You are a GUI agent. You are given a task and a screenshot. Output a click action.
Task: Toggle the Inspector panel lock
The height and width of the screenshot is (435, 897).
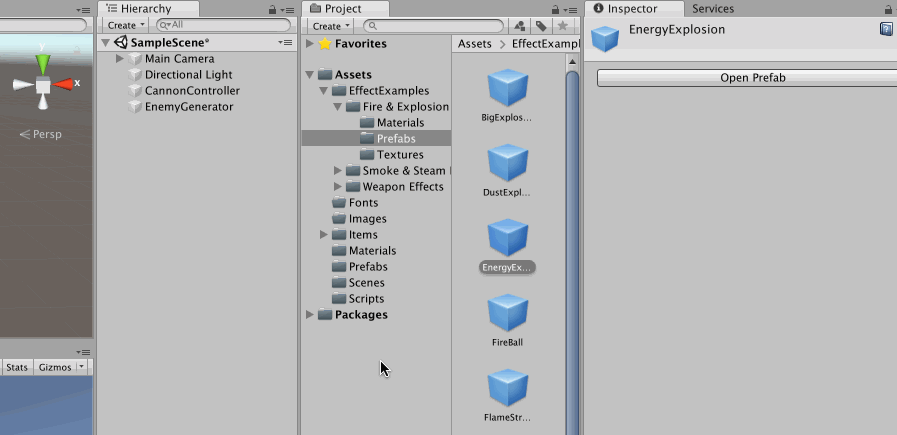[870, 9]
